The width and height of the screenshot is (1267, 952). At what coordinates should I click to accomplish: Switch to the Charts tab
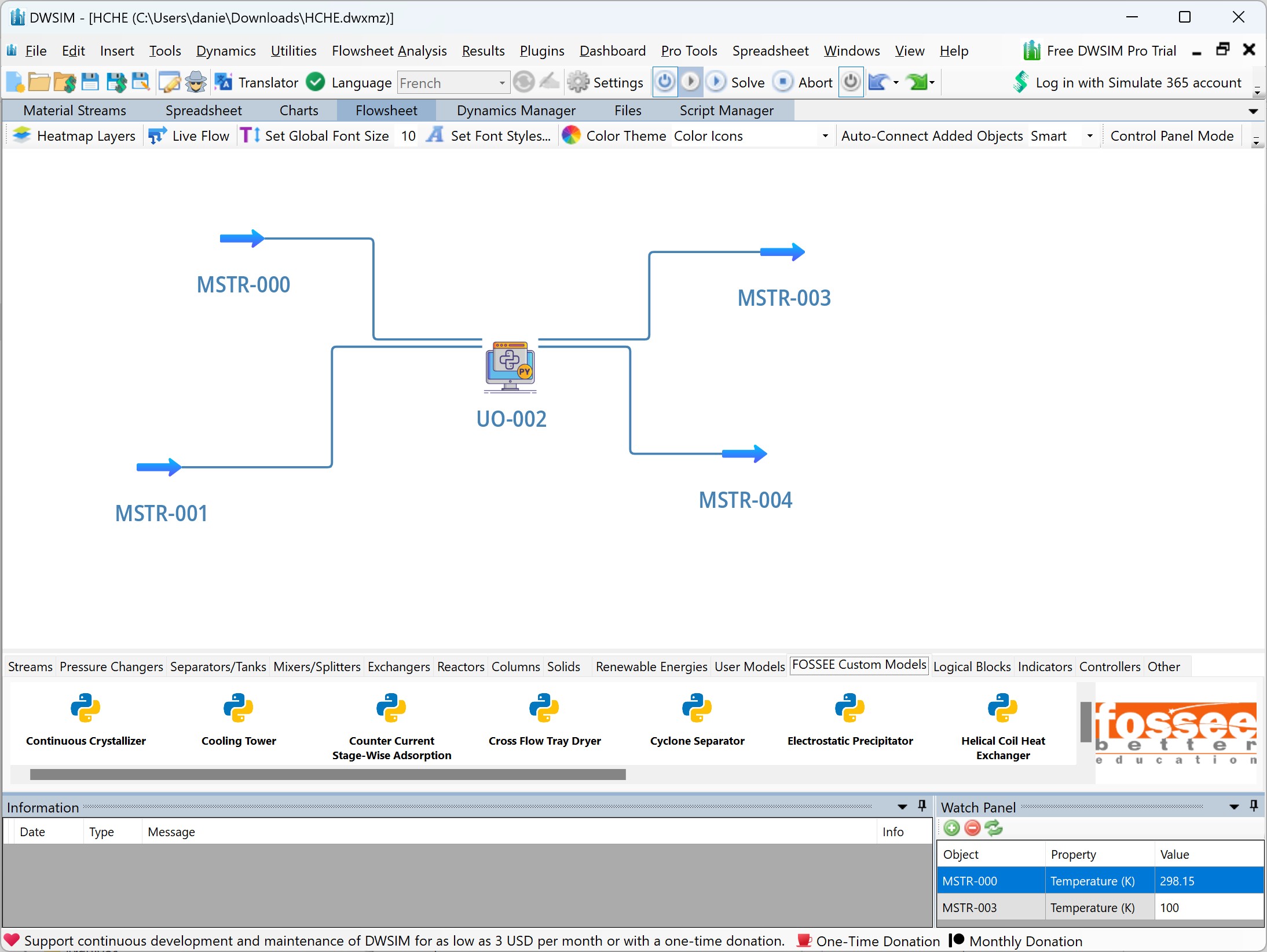point(299,110)
